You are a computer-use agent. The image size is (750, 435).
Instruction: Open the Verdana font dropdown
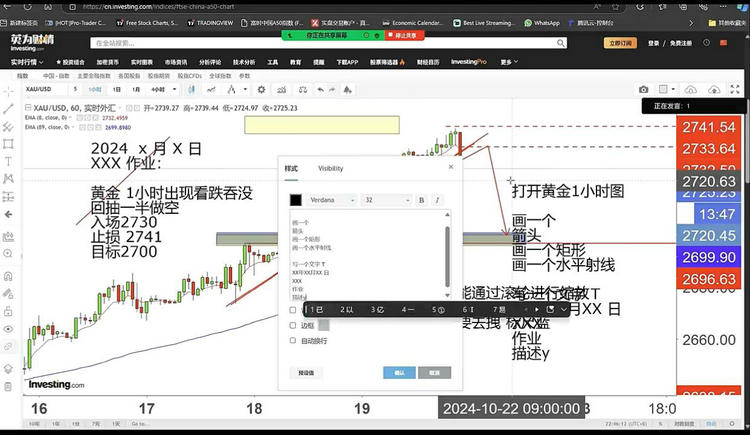[x=333, y=200]
